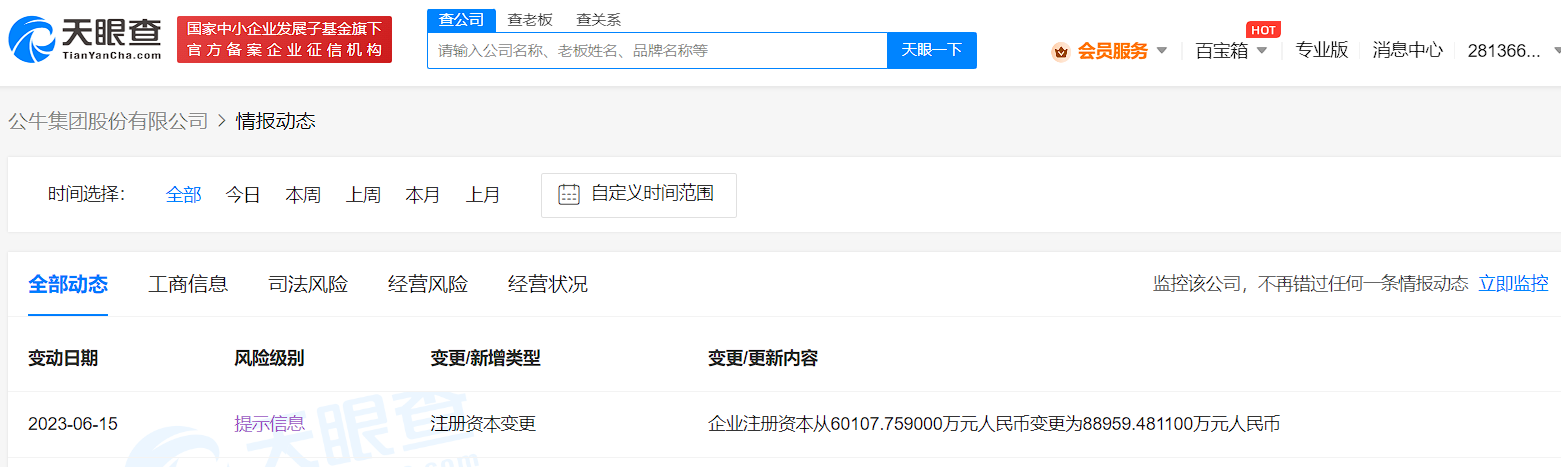
Task: Click the 会员服务 crown icon
Action: (x=1061, y=51)
